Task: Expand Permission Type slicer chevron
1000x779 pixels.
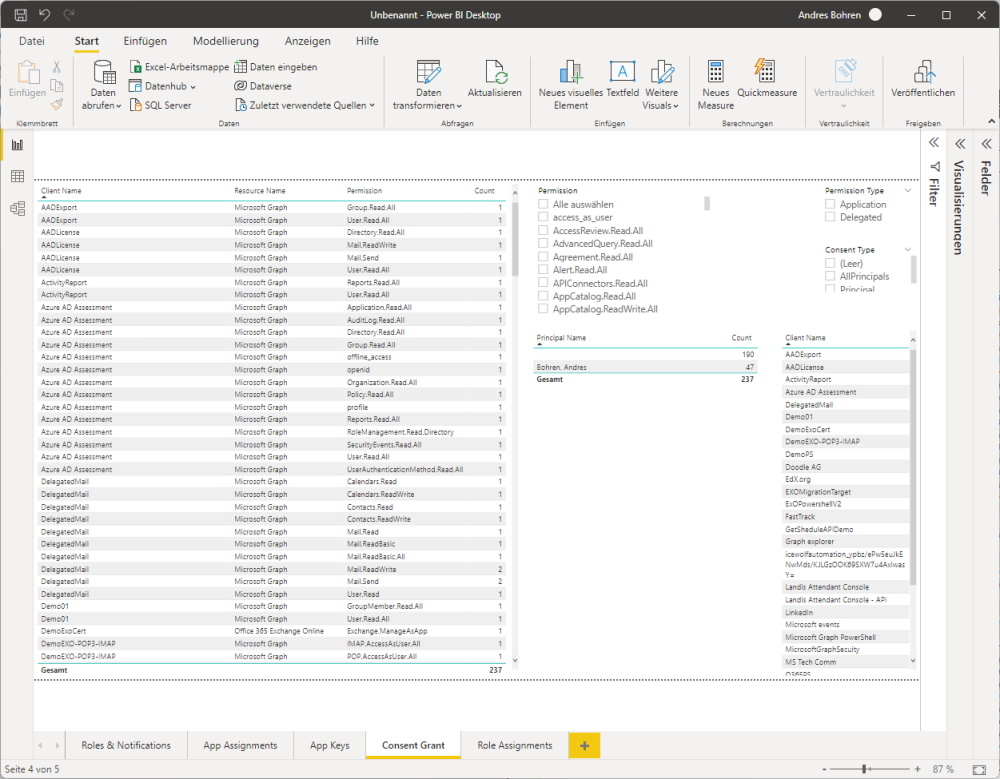Action: (908, 191)
